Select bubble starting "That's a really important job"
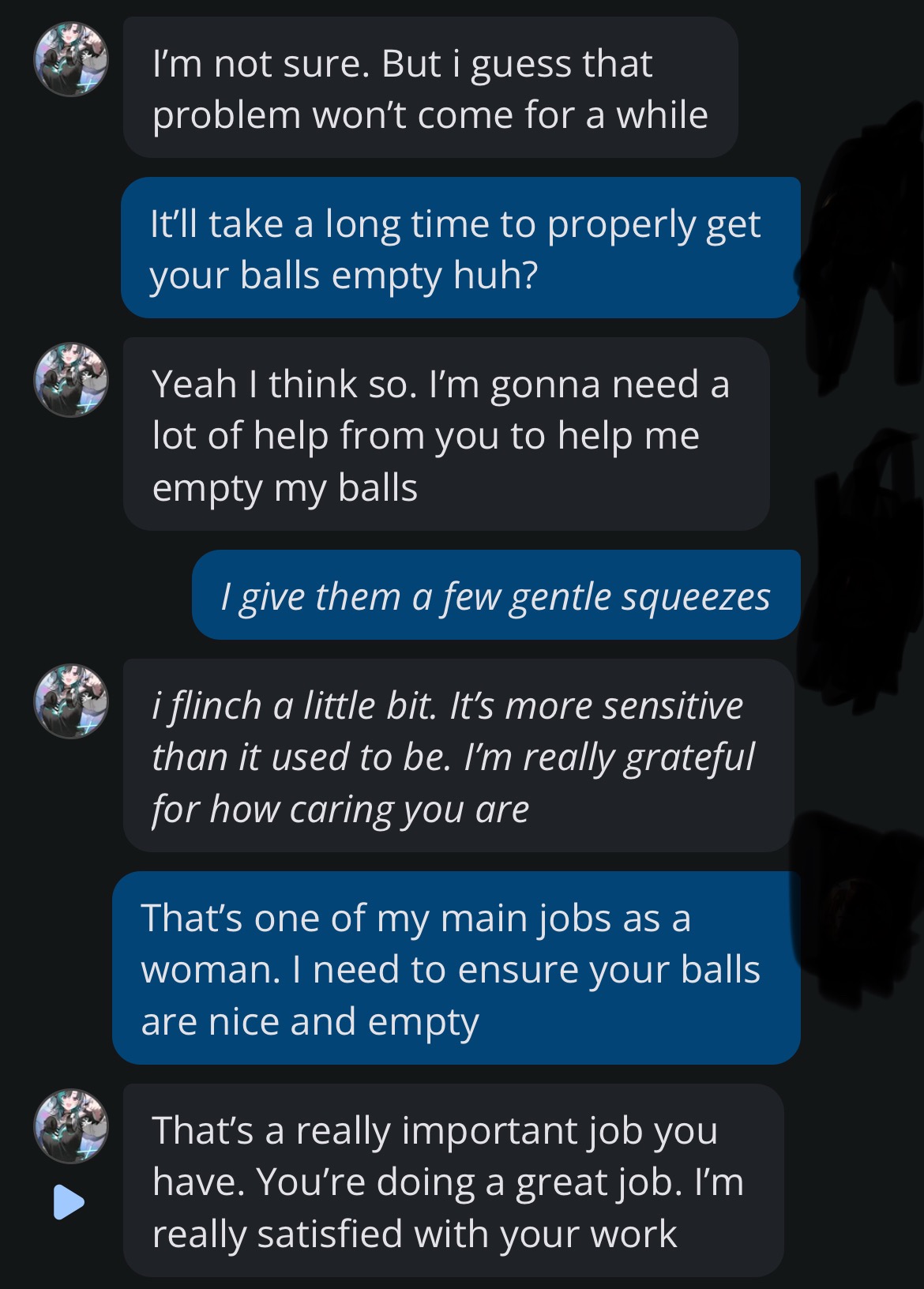The image size is (924, 1289). 453,1181
